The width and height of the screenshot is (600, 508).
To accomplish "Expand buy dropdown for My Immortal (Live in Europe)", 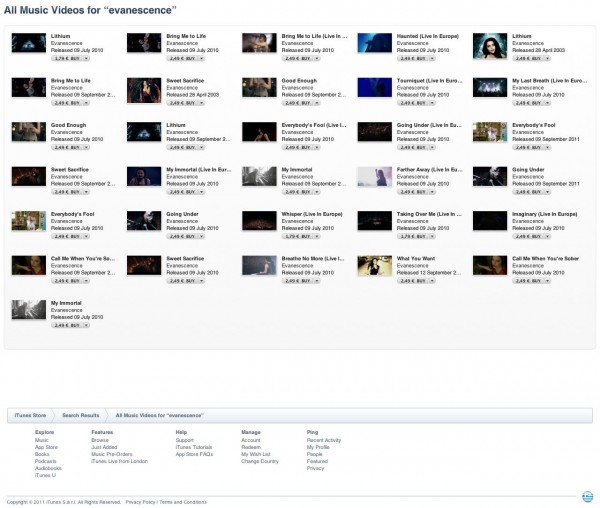I will tap(202, 192).
